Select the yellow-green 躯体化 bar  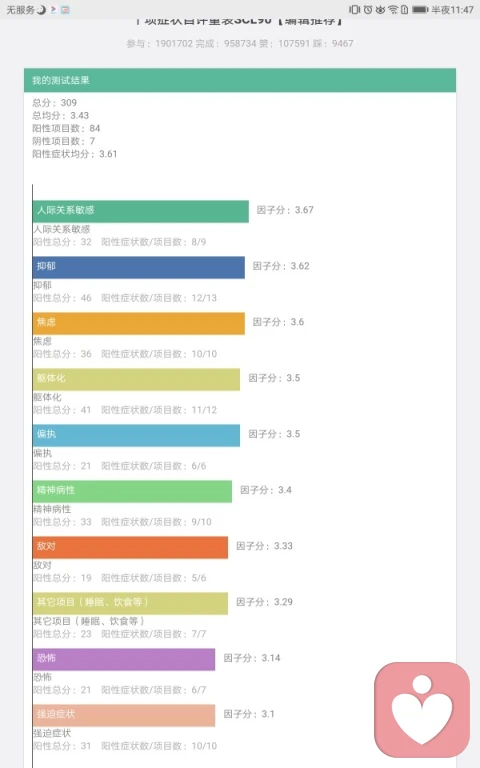pos(136,379)
